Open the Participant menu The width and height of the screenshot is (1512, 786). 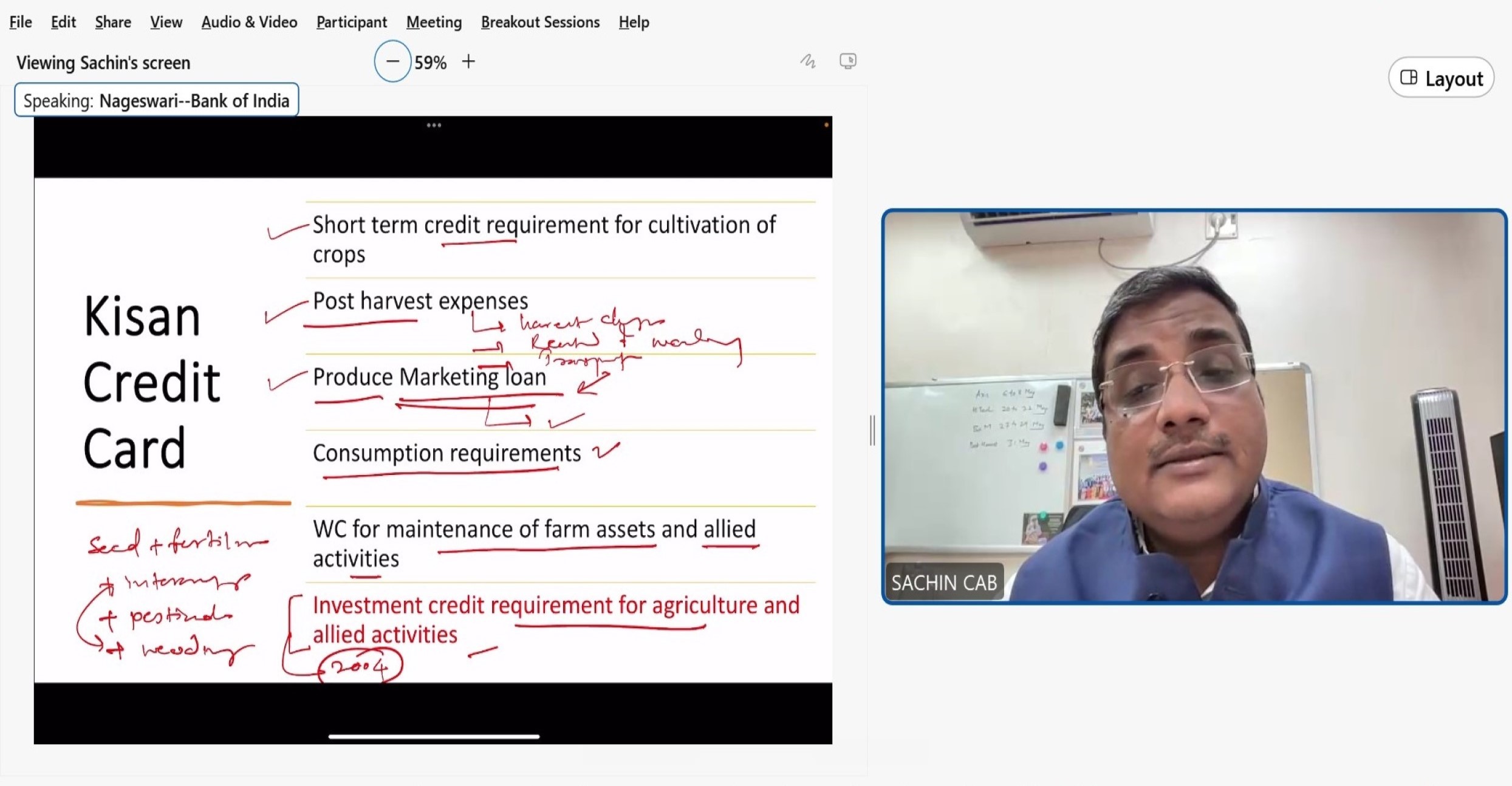(x=351, y=22)
